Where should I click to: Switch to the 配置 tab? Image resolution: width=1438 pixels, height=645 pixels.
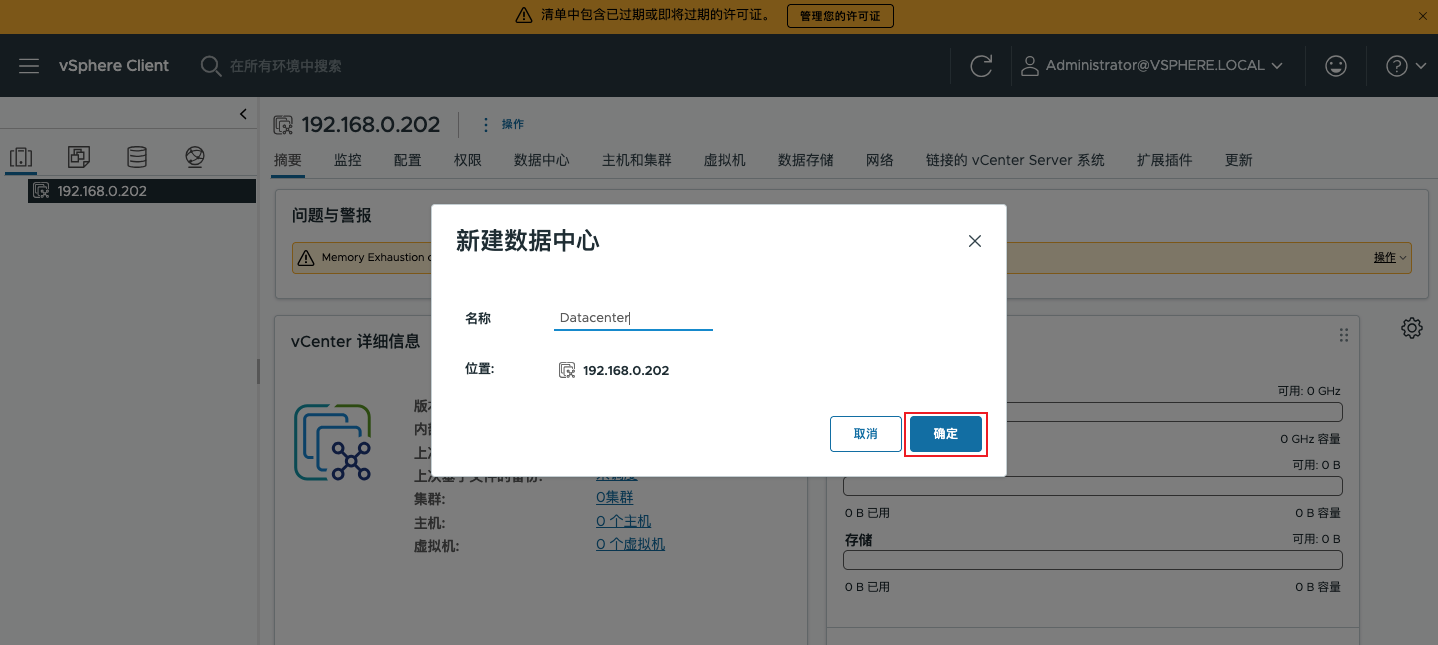pyautogui.click(x=408, y=160)
